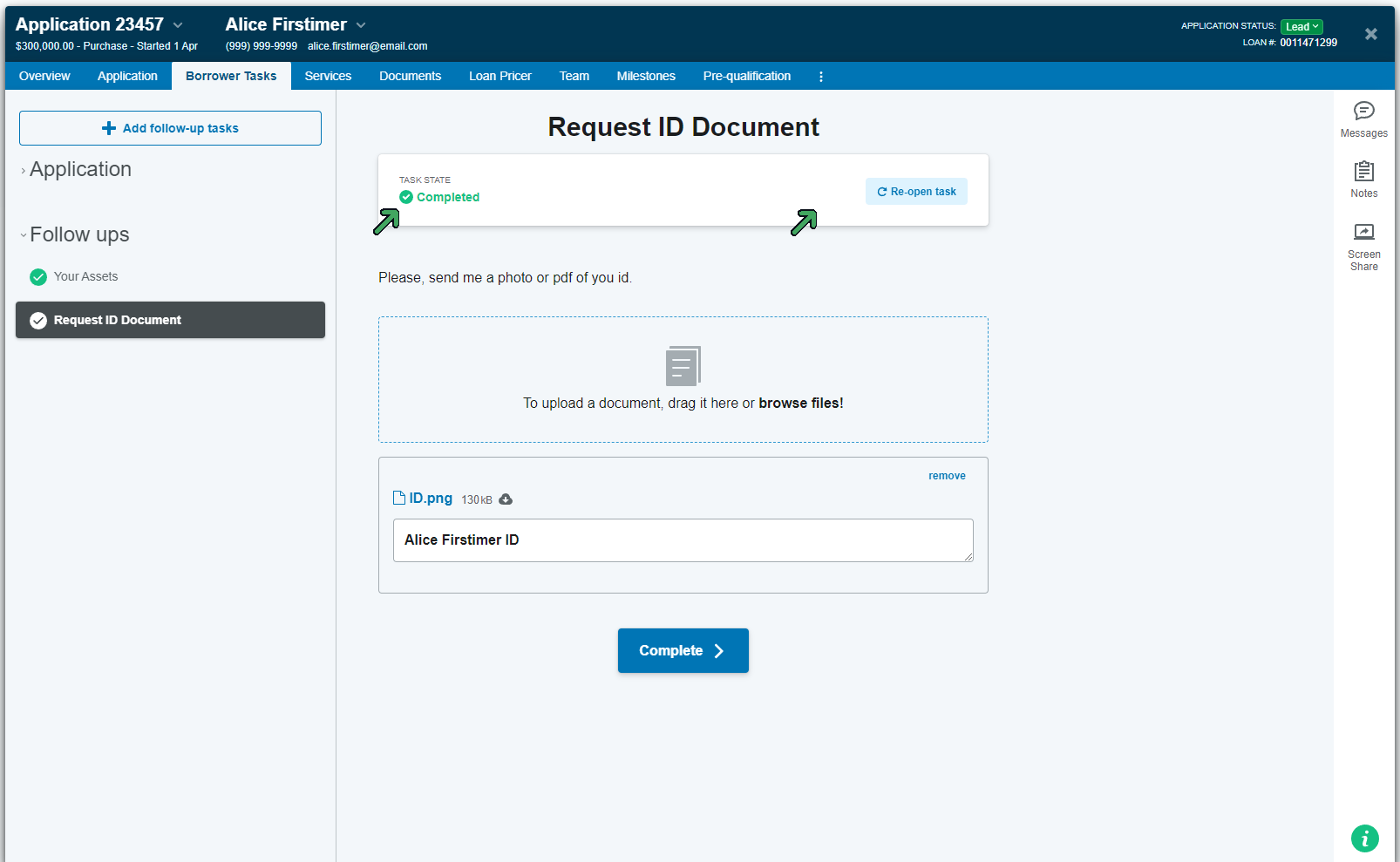Open the Lead application status dropdown

(x=1301, y=26)
